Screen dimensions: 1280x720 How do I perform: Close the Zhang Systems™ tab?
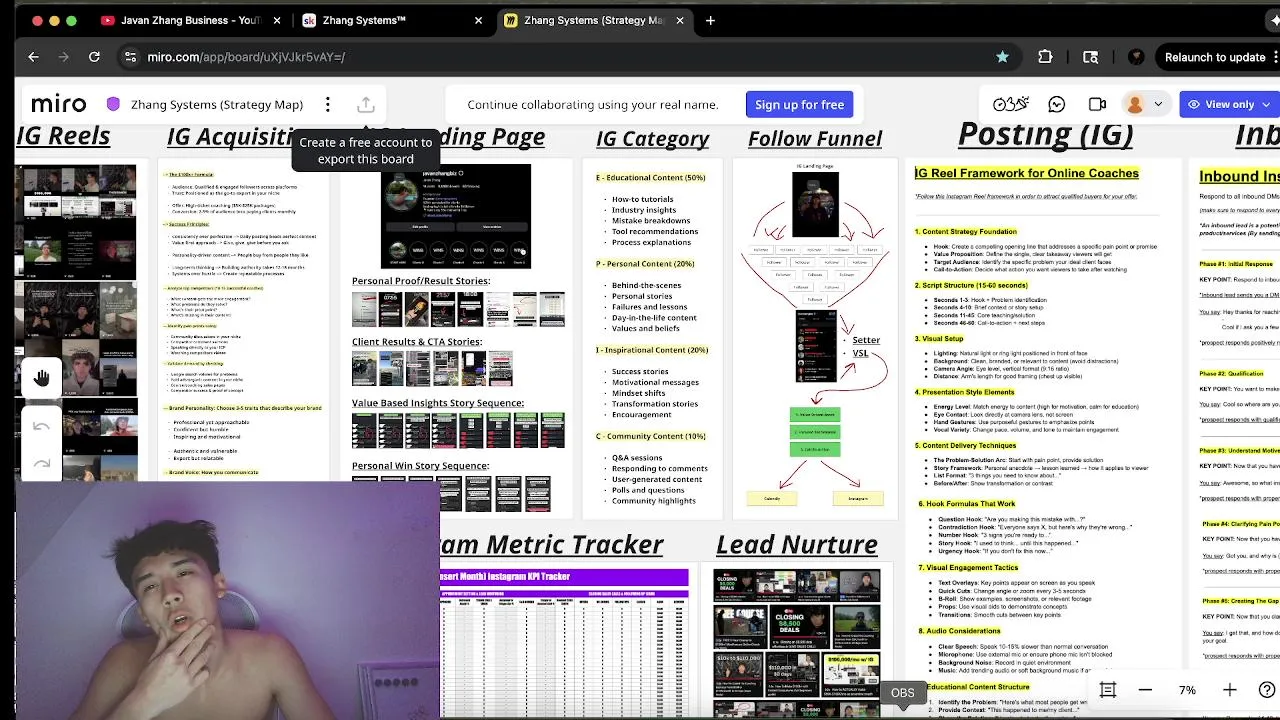point(478,20)
